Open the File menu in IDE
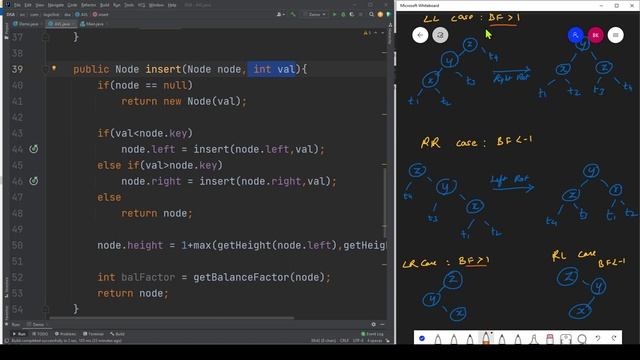The height and width of the screenshot is (360, 640). (x=17, y=5)
